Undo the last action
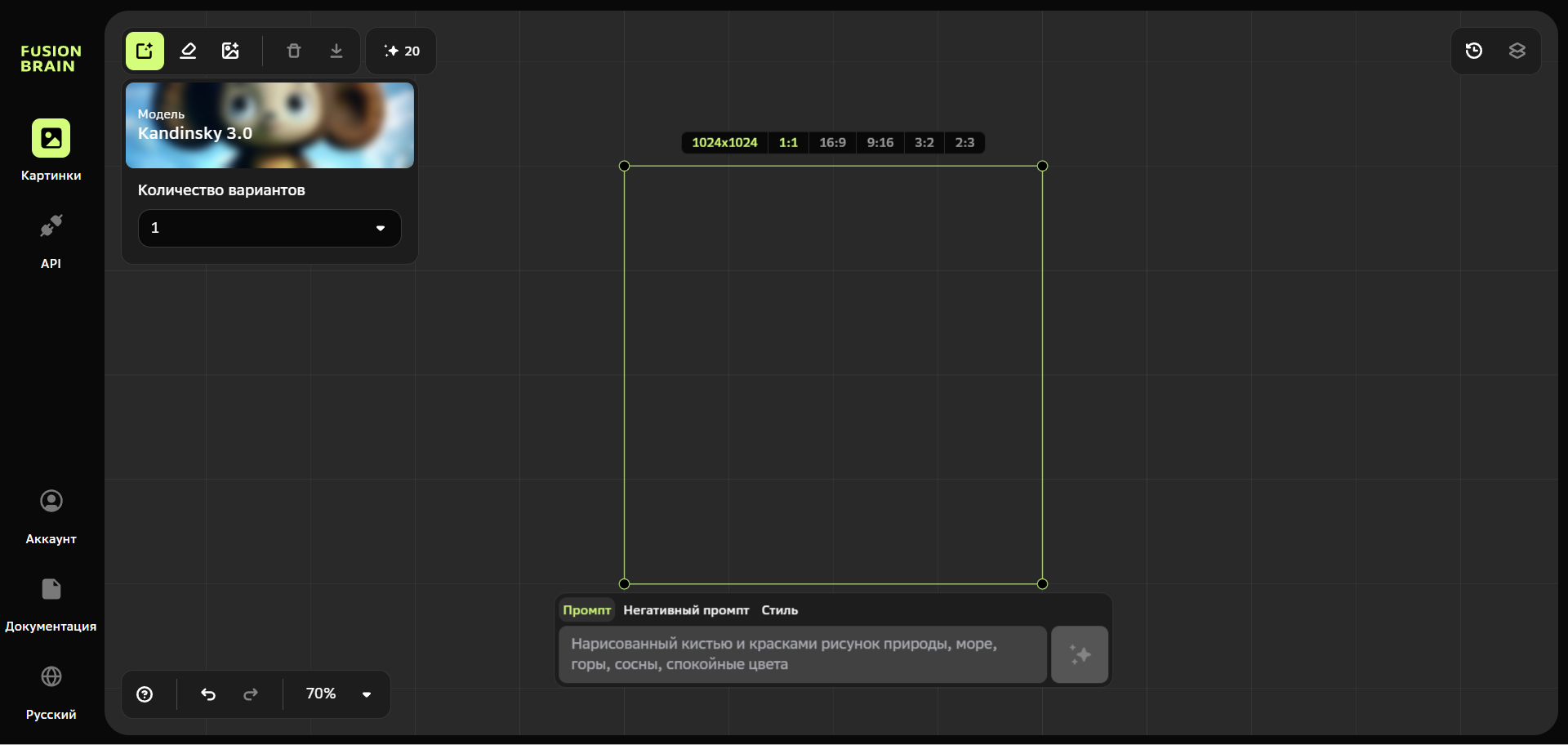1568x745 pixels. (x=208, y=694)
